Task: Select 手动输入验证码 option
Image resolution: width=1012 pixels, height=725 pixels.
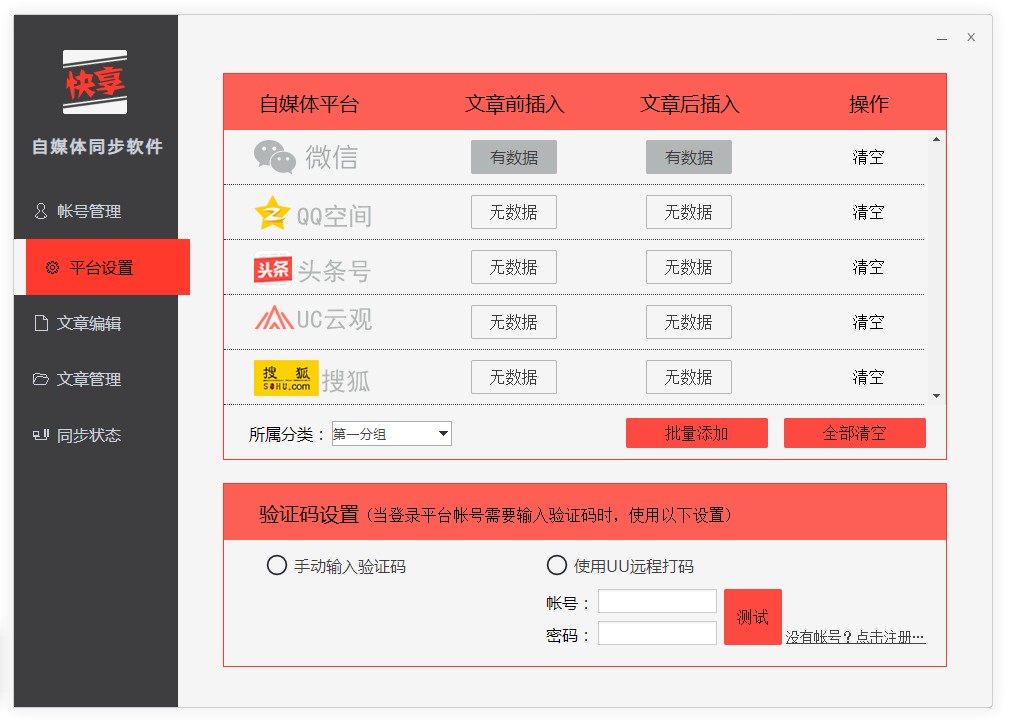Action: click(276, 565)
